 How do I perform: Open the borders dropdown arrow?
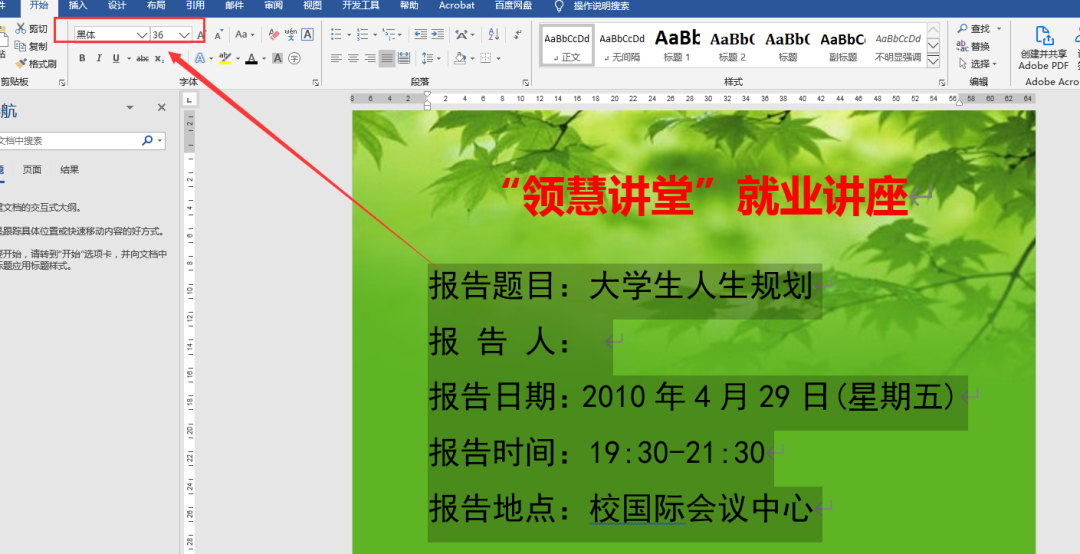(499, 59)
